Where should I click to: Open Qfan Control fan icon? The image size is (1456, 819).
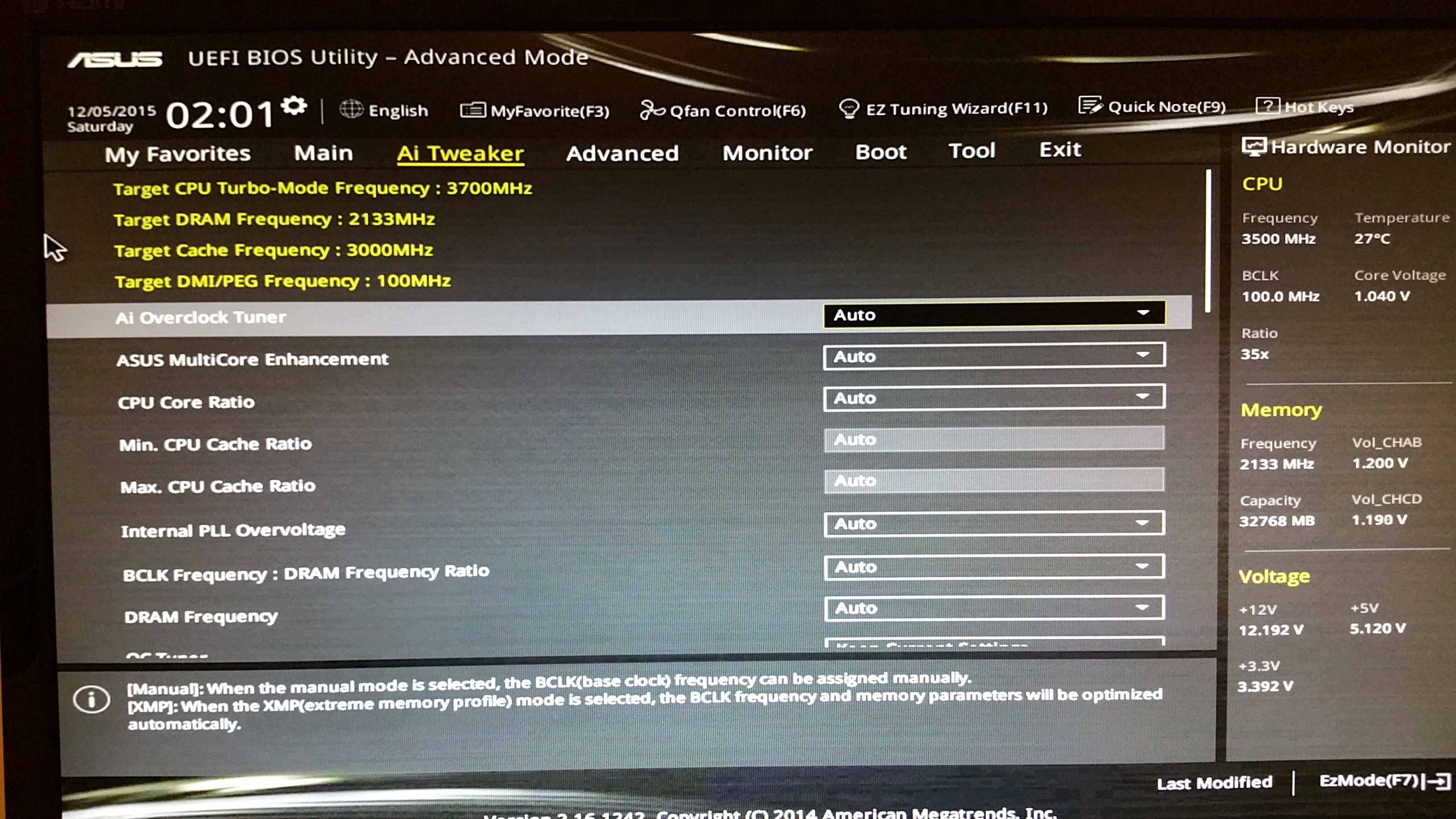coord(652,110)
